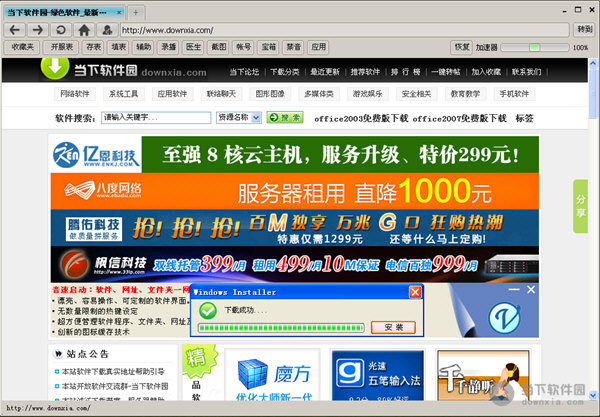Select the 游戏娱乐 category
The height and width of the screenshot is (417, 600).
(x=367, y=94)
